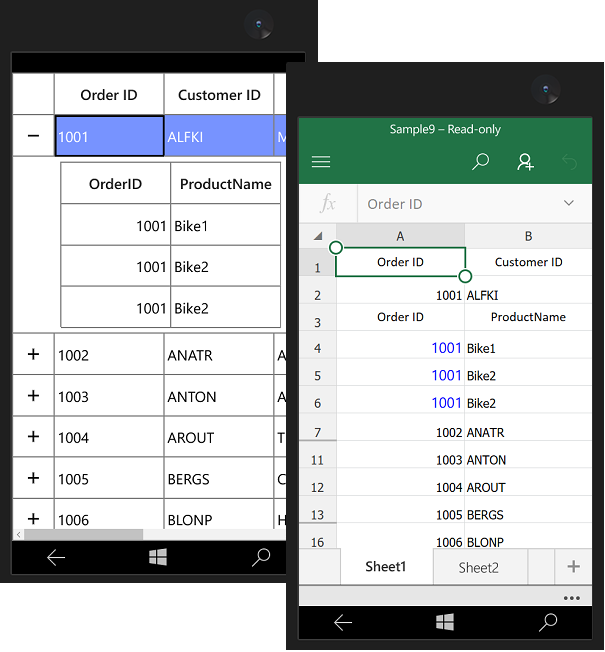Tap the Sample9 – Read-only title
The image size is (605, 652).
click(x=445, y=129)
